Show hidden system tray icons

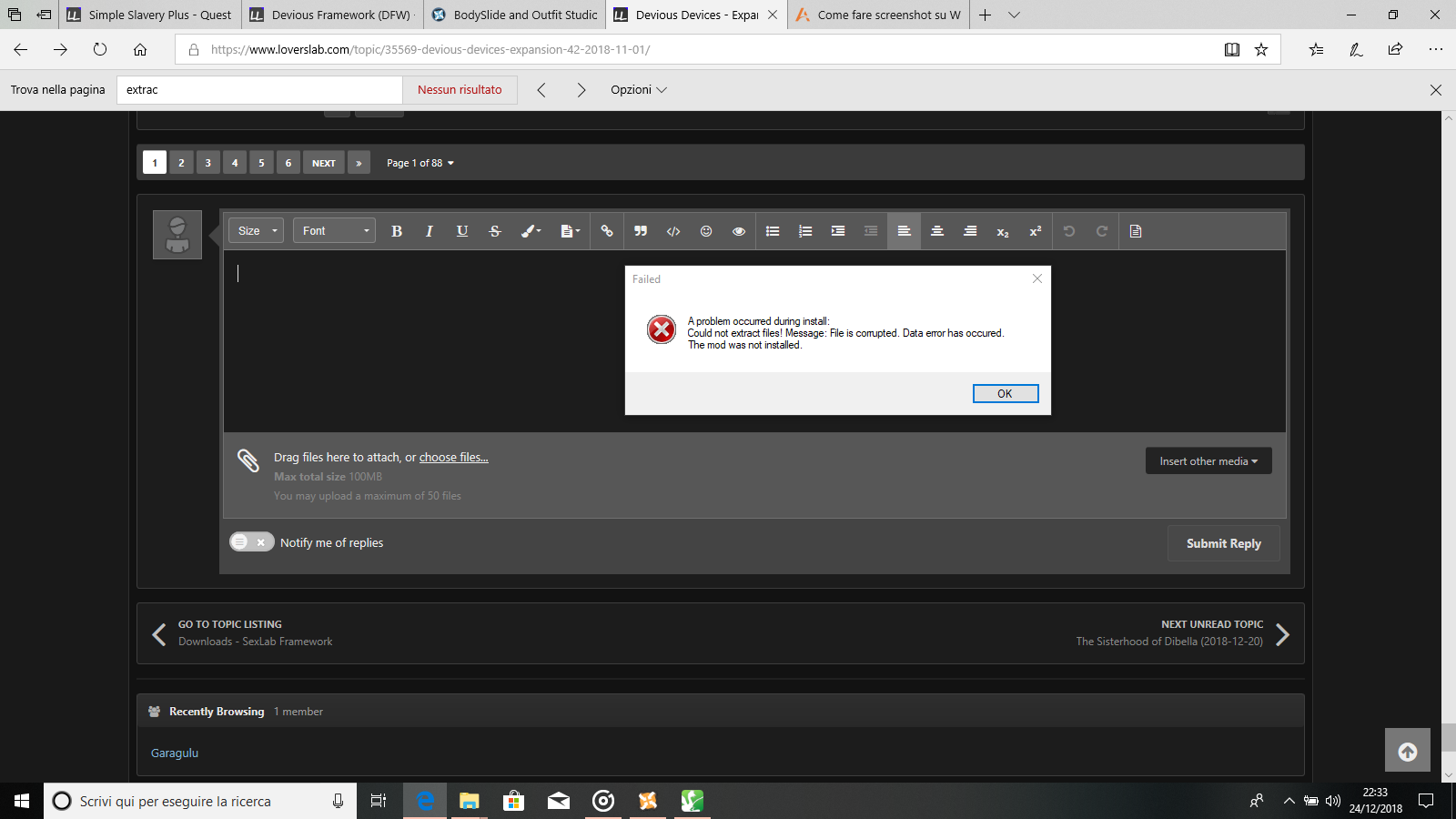pyautogui.click(x=1289, y=801)
